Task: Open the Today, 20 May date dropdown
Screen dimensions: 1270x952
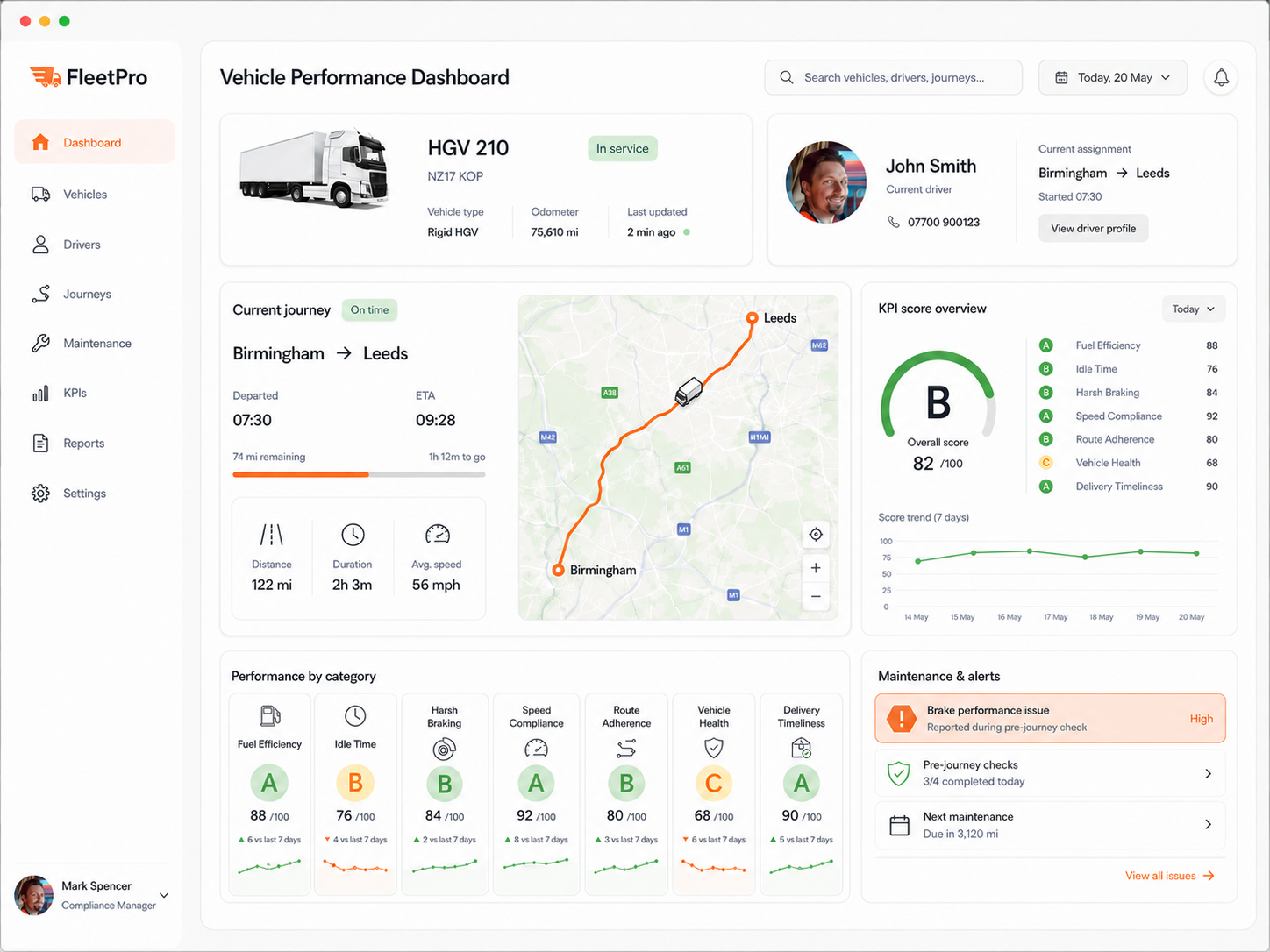Action: tap(1112, 77)
